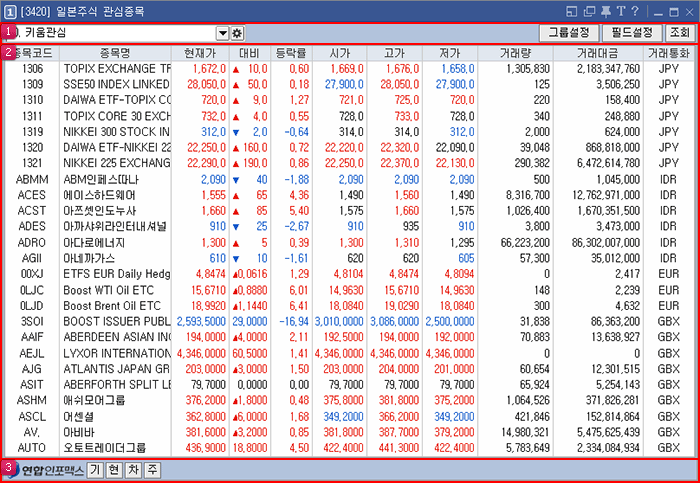Click the 필드설정 button
Viewport: 700px width, 483px height.
632,33
